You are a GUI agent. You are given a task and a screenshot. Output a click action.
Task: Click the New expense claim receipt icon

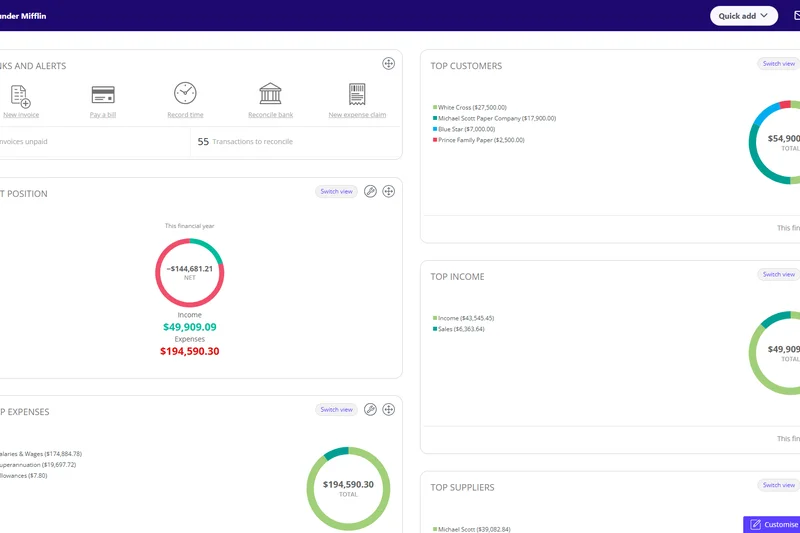[357, 94]
